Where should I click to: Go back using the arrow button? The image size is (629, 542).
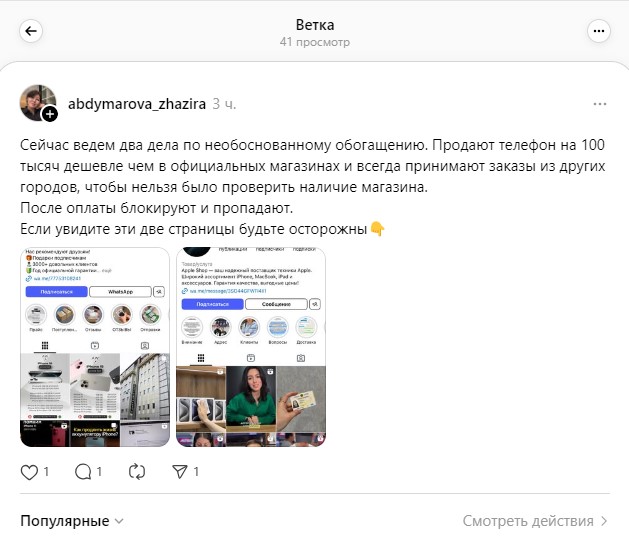pos(31,31)
